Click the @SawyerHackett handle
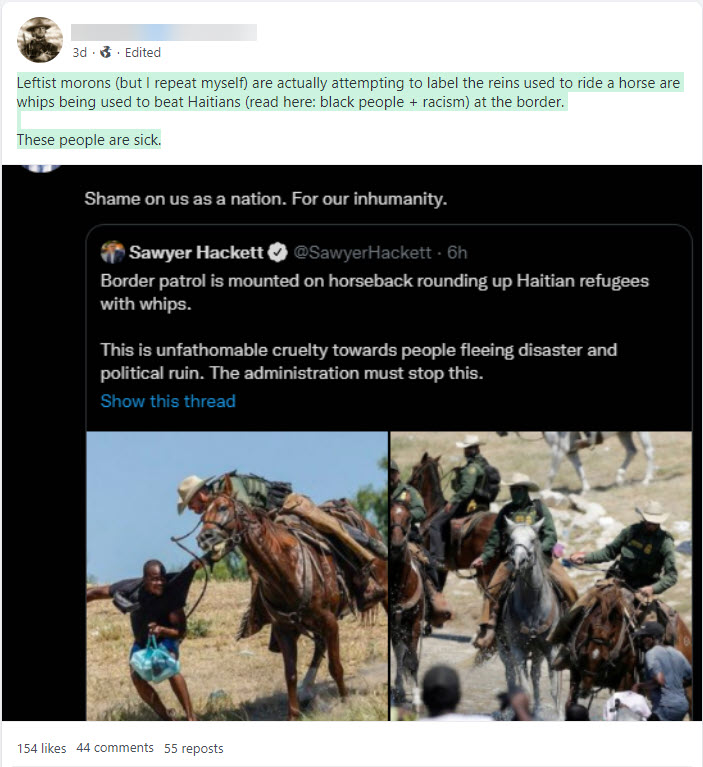This screenshot has height=767, width=703. coord(362,253)
